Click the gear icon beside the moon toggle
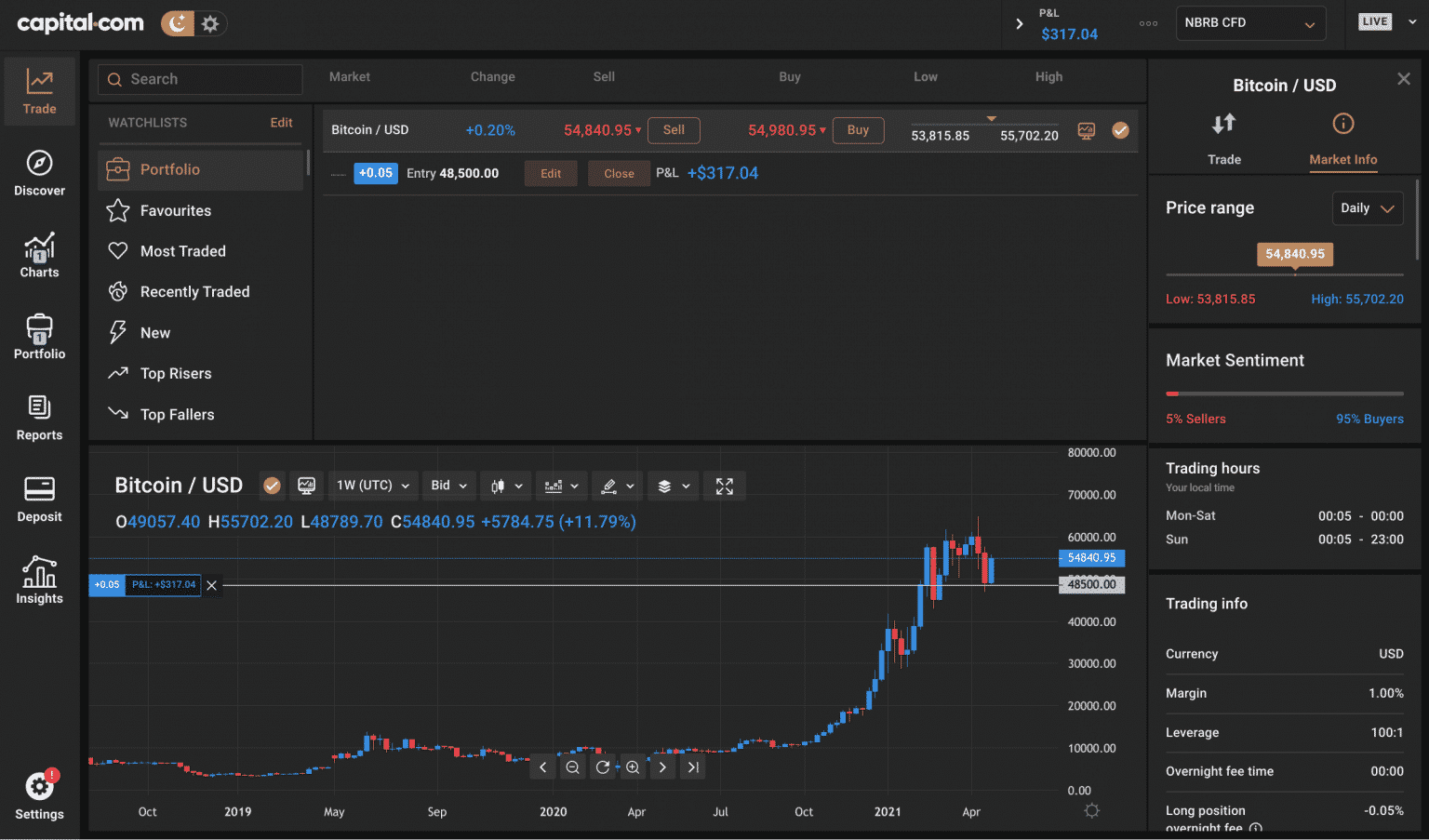 [210, 23]
